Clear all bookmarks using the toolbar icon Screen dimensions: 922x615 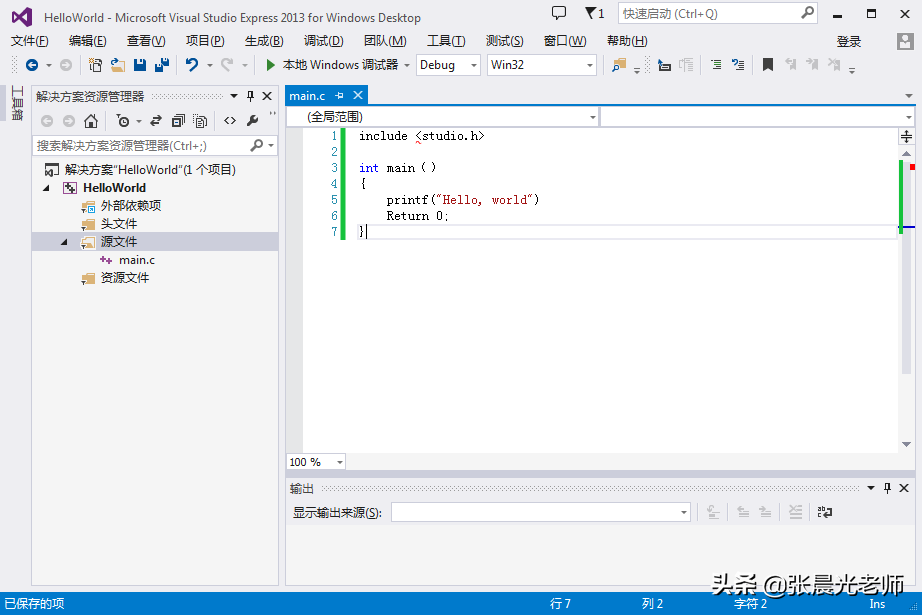coord(834,65)
